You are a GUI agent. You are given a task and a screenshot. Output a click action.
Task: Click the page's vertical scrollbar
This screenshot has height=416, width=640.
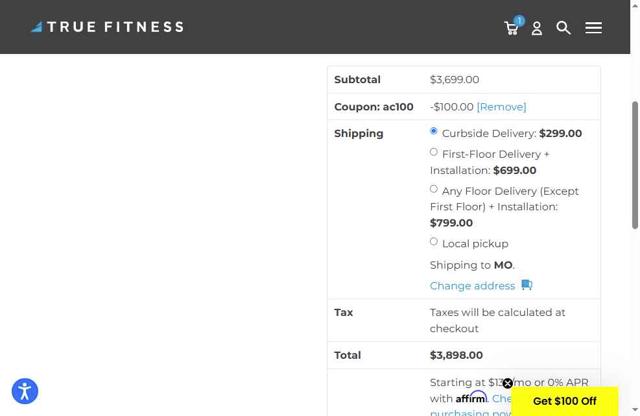click(x=634, y=165)
